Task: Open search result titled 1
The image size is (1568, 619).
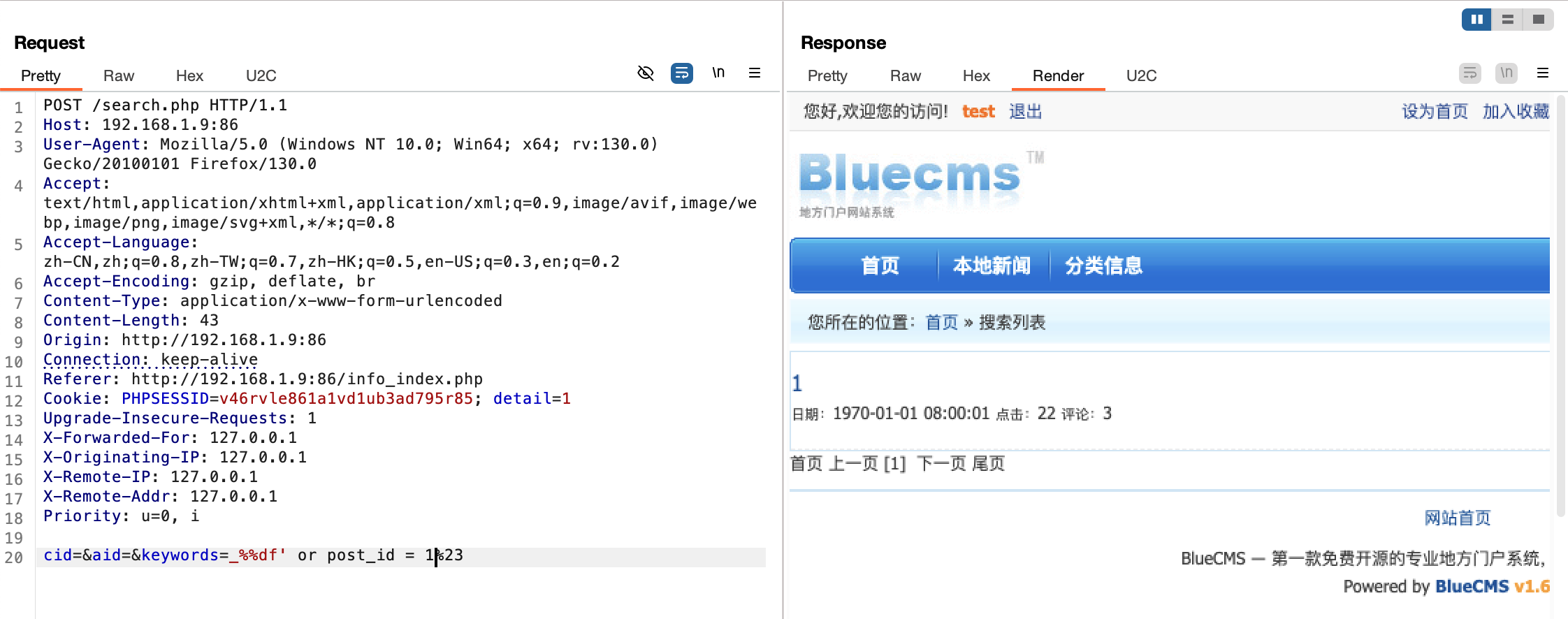Action: click(x=797, y=383)
